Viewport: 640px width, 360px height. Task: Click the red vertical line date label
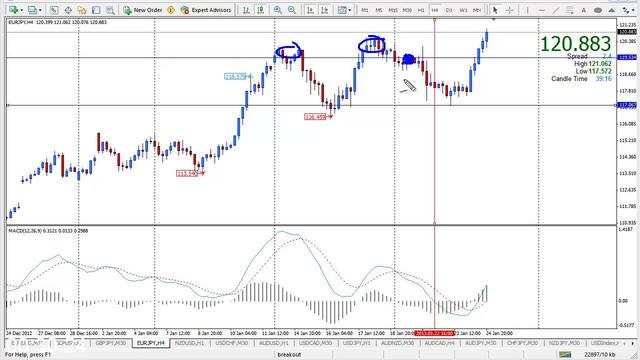[x=435, y=333]
